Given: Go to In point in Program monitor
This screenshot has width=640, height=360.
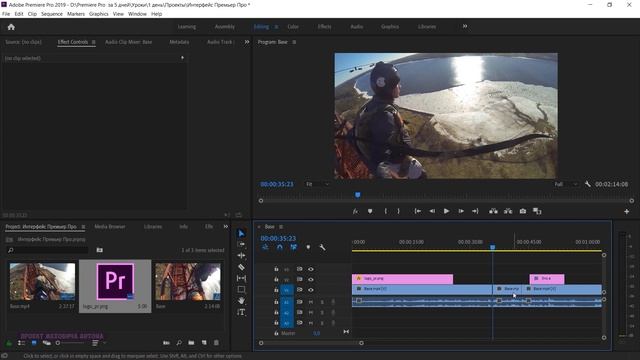Looking at the screenshot, I should 418,211.
